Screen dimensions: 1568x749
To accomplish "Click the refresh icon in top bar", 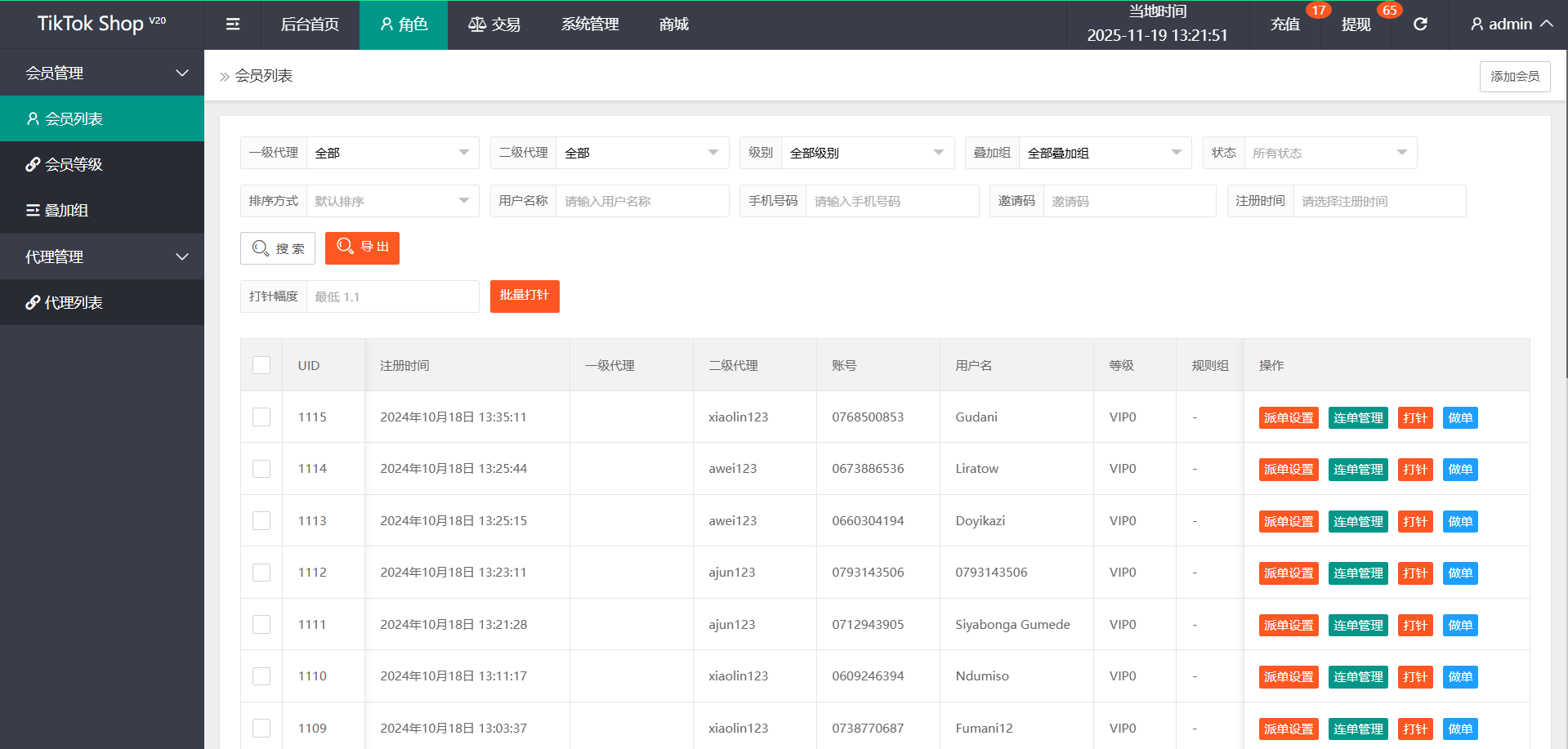I will tap(1420, 25).
